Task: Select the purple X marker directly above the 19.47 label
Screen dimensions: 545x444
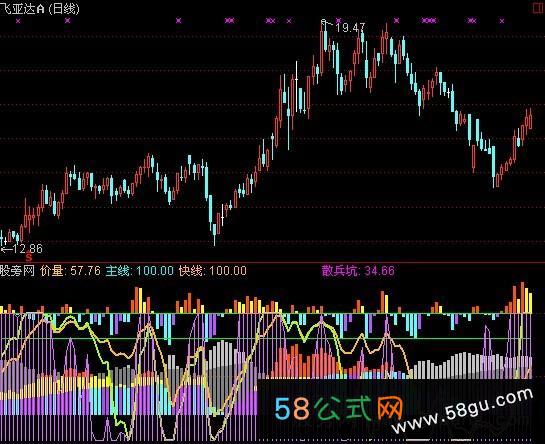Action: pos(338,20)
